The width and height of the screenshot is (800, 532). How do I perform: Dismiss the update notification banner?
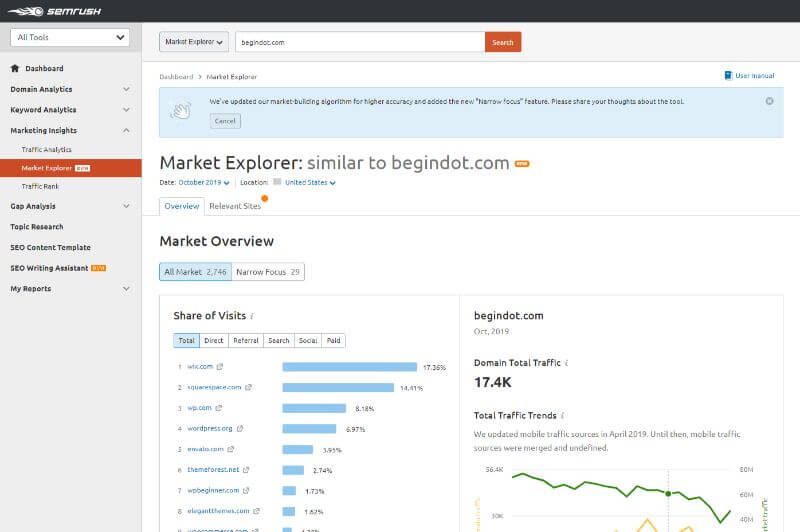click(x=769, y=101)
